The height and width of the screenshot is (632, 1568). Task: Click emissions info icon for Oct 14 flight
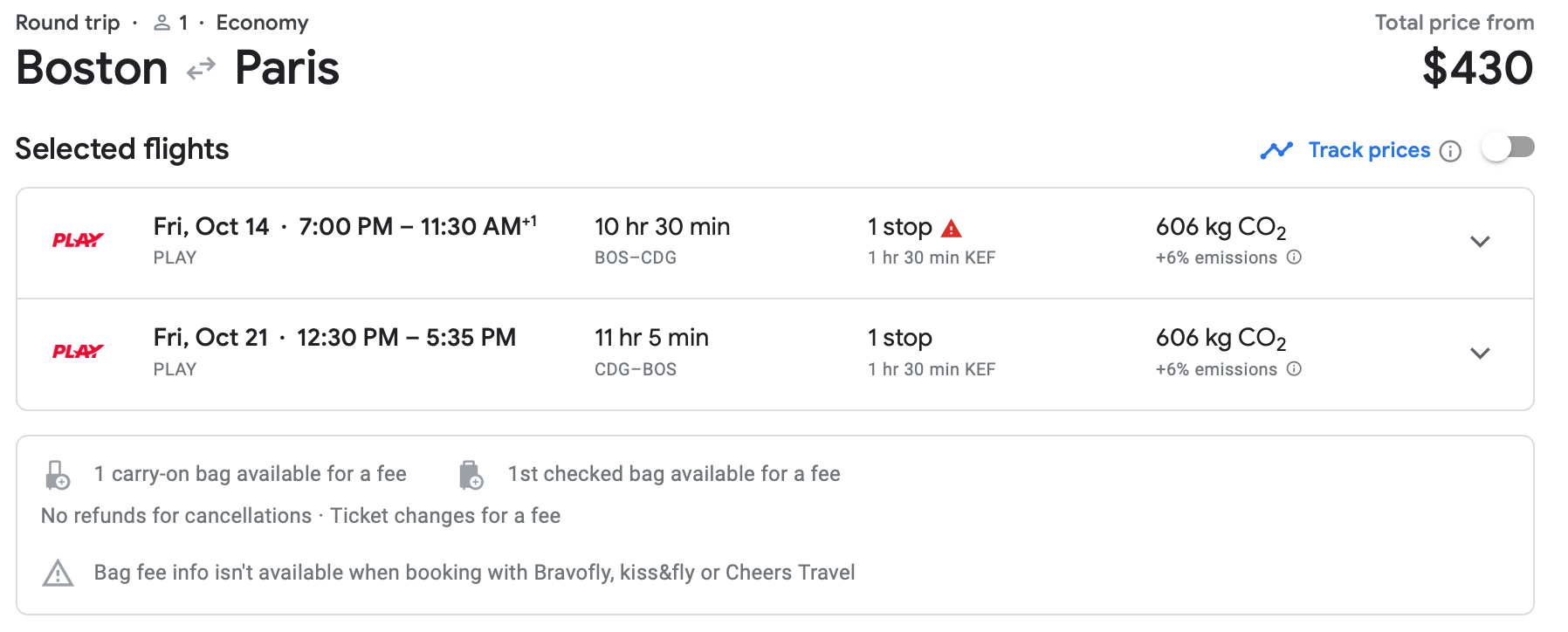(1294, 258)
